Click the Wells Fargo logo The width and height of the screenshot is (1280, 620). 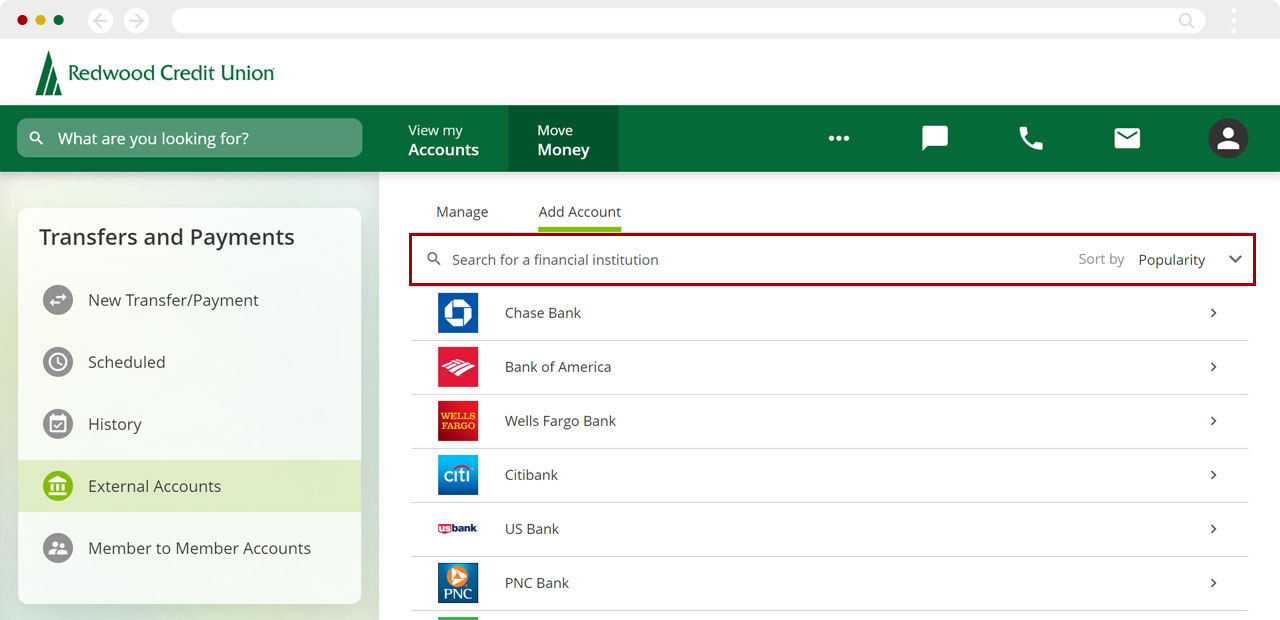pyautogui.click(x=458, y=421)
